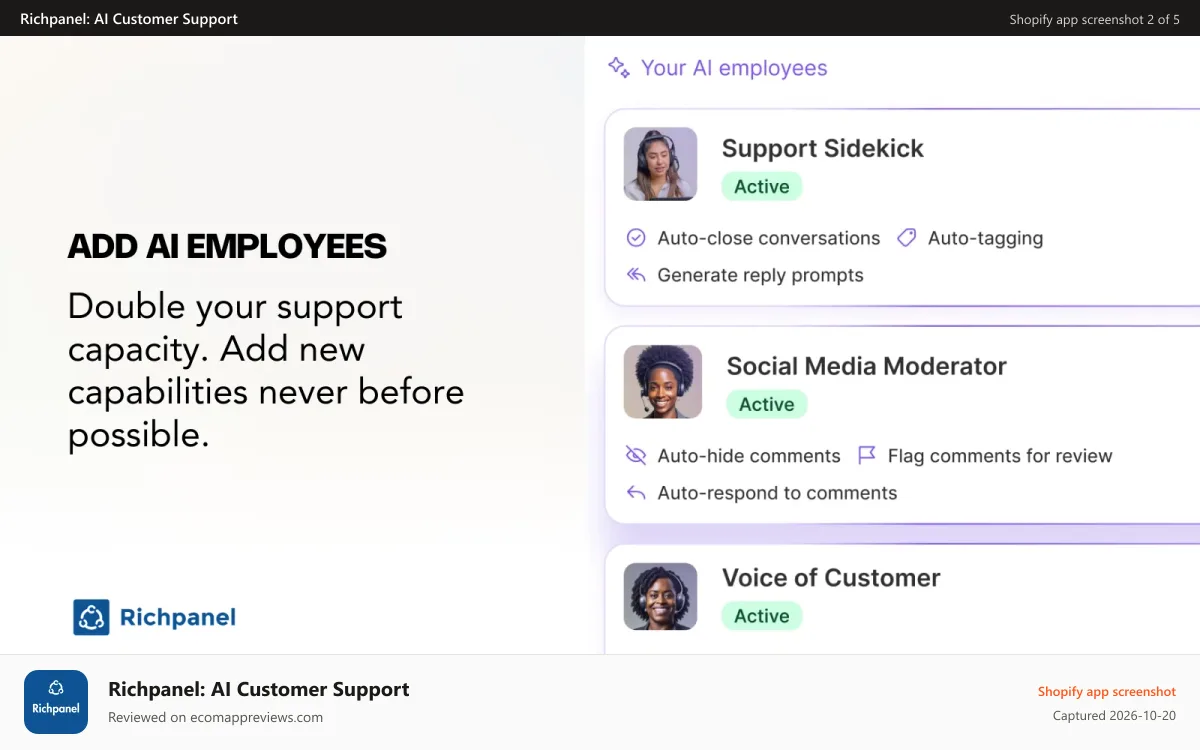Click the Flag comments for review label
Viewport: 1200px width, 750px height.
1000,456
